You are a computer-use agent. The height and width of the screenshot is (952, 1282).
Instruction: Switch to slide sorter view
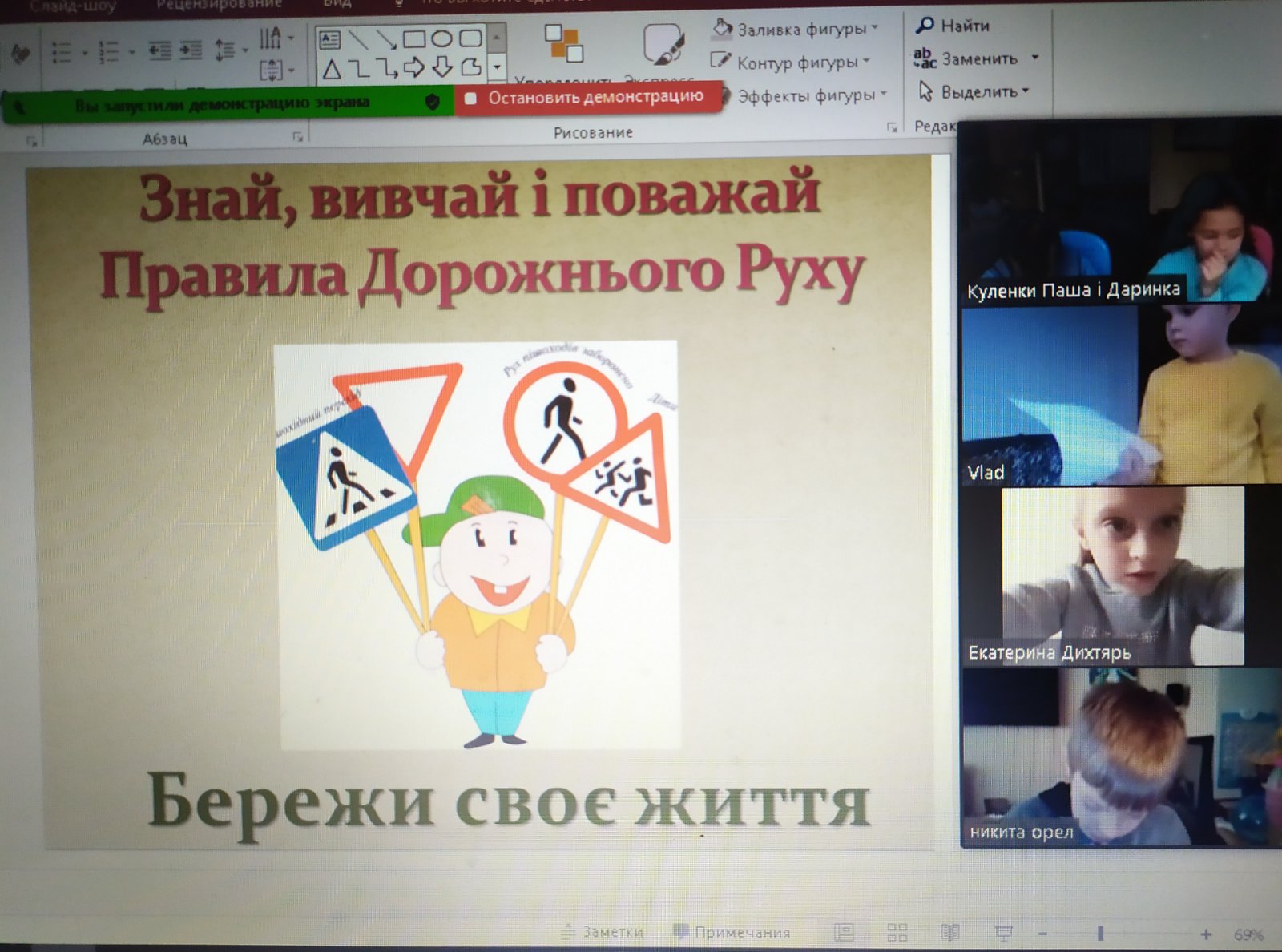(x=897, y=932)
